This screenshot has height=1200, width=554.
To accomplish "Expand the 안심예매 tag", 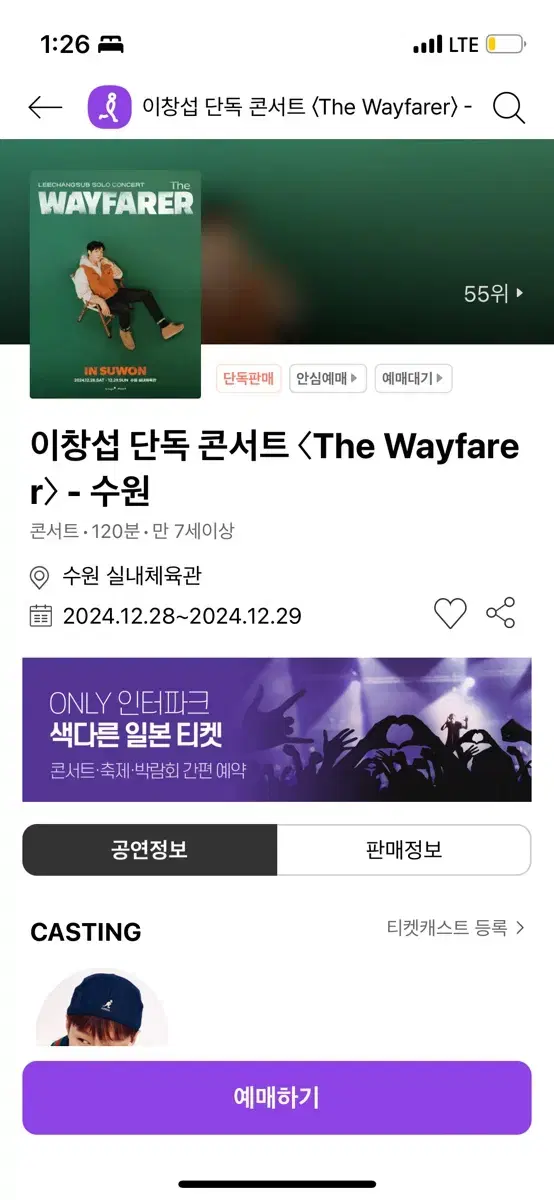I will point(328,379).
